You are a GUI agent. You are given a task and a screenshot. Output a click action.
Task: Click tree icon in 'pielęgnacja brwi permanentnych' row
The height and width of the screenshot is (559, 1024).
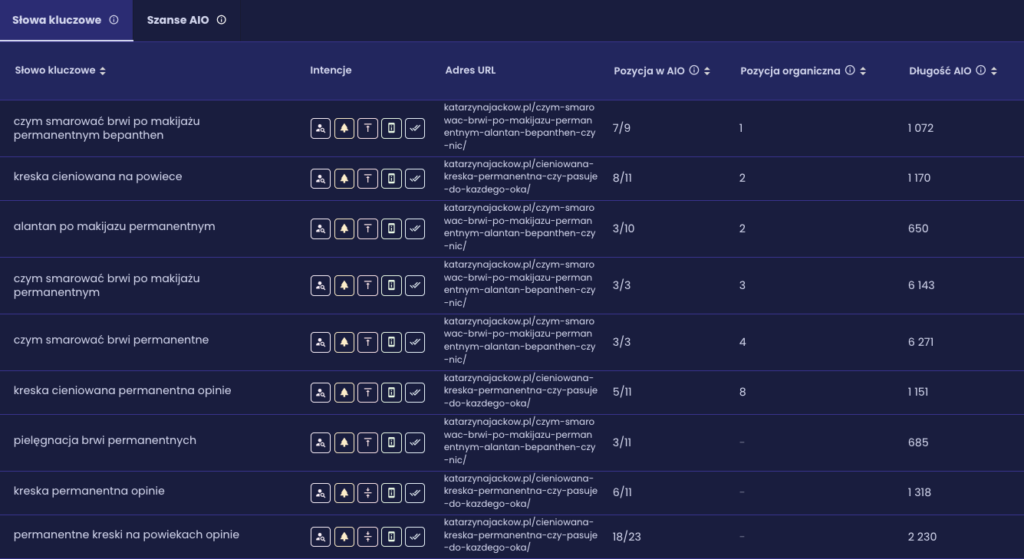(344, 443)
